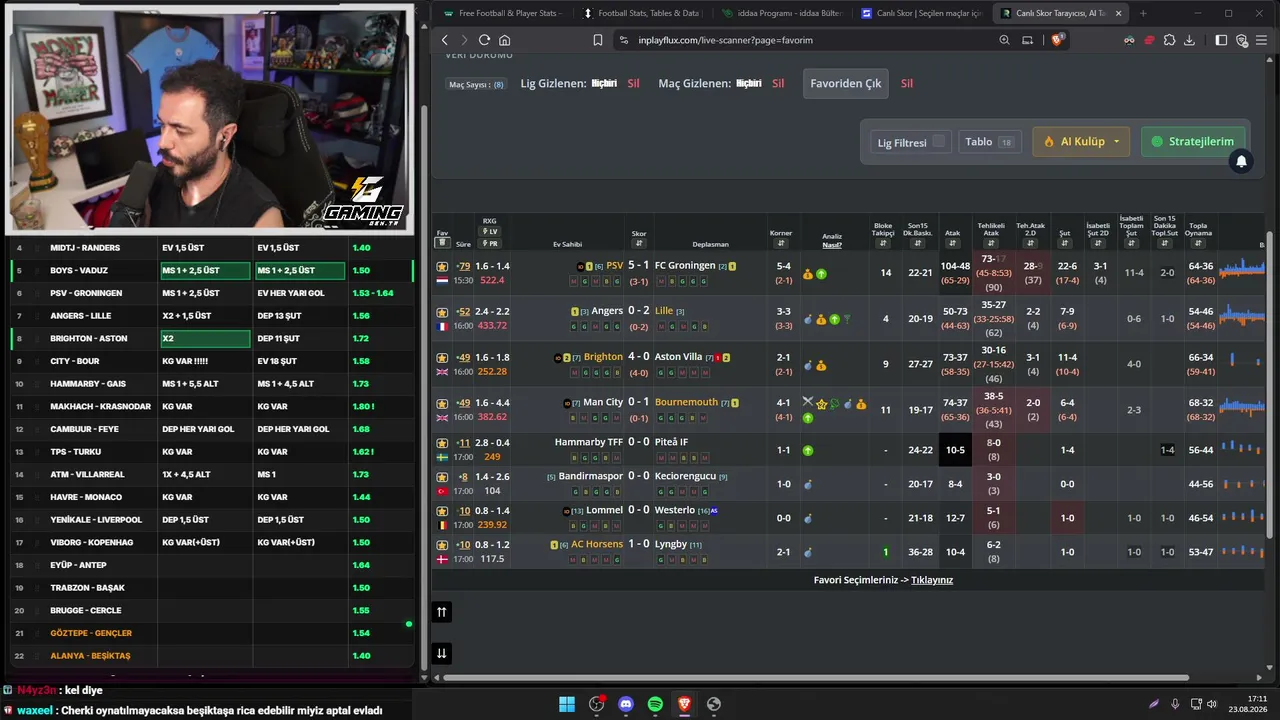Click bomb analysis icon in Lommel row
Viewport: 1280px width, 720px height.
tap(808, 519)
